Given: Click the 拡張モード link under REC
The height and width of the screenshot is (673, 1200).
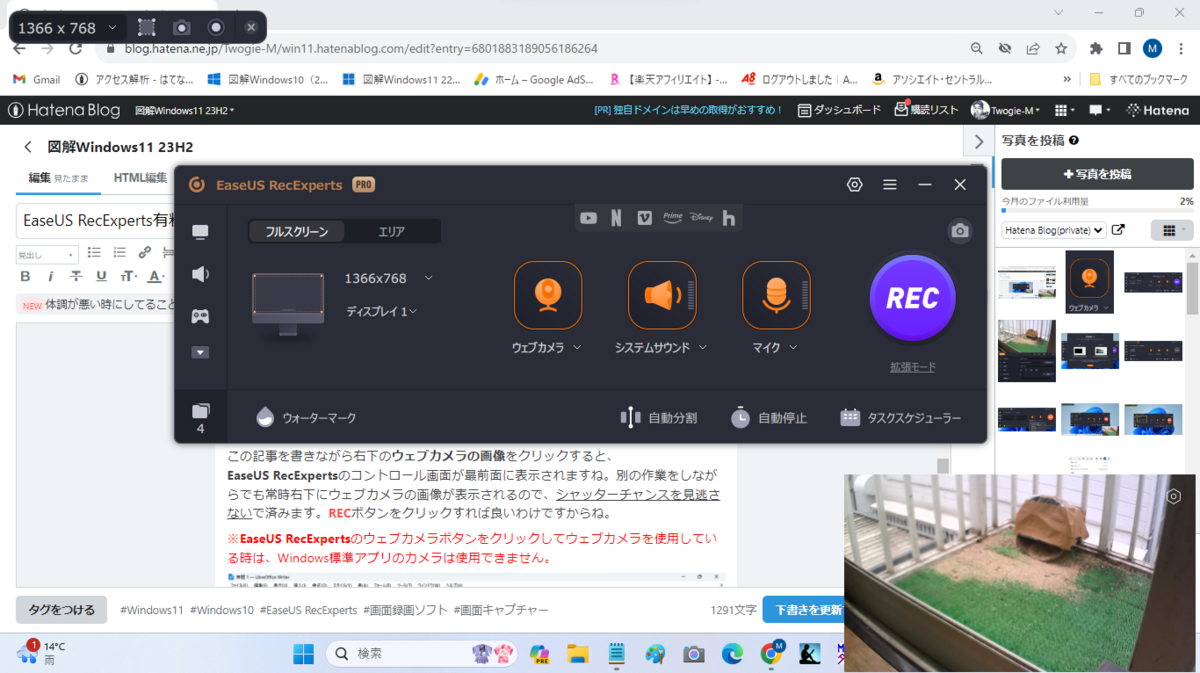Looking at the screenshot, I should (913, 367).
